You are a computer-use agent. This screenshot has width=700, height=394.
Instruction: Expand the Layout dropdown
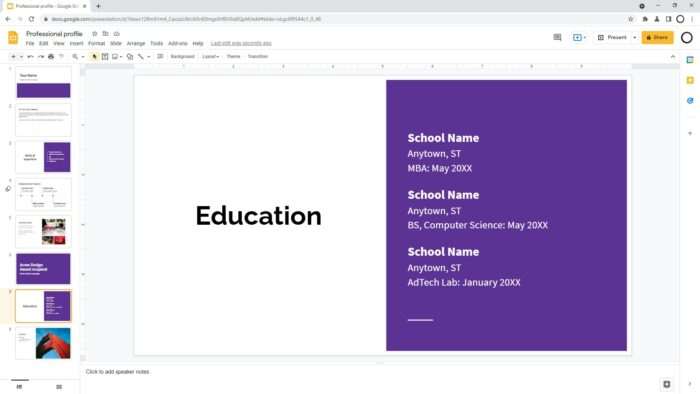pos(210,57)
